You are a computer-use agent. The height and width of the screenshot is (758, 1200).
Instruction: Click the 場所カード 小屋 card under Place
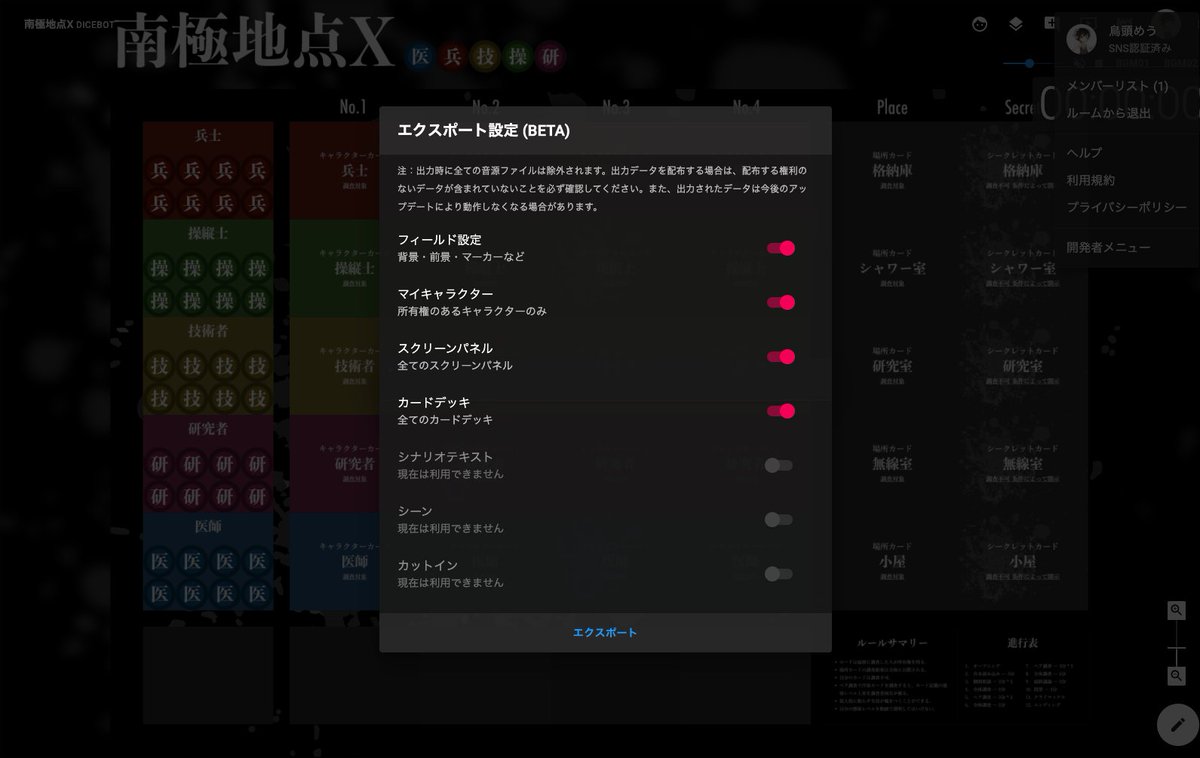click(x=892, y=561)
